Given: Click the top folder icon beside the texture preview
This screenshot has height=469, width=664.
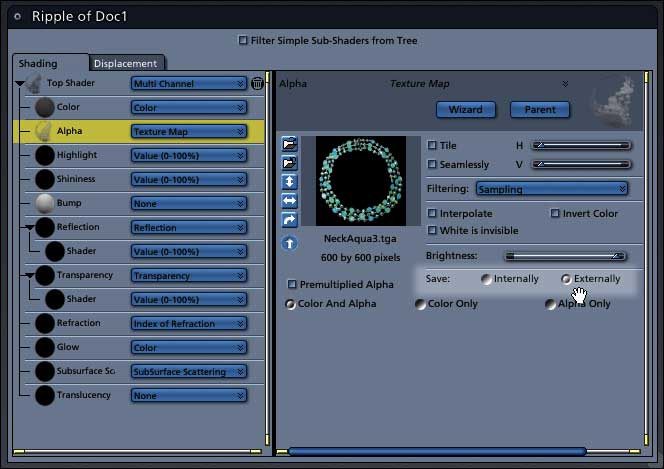Looking at the screenshot, I should [x=290, y=144].
